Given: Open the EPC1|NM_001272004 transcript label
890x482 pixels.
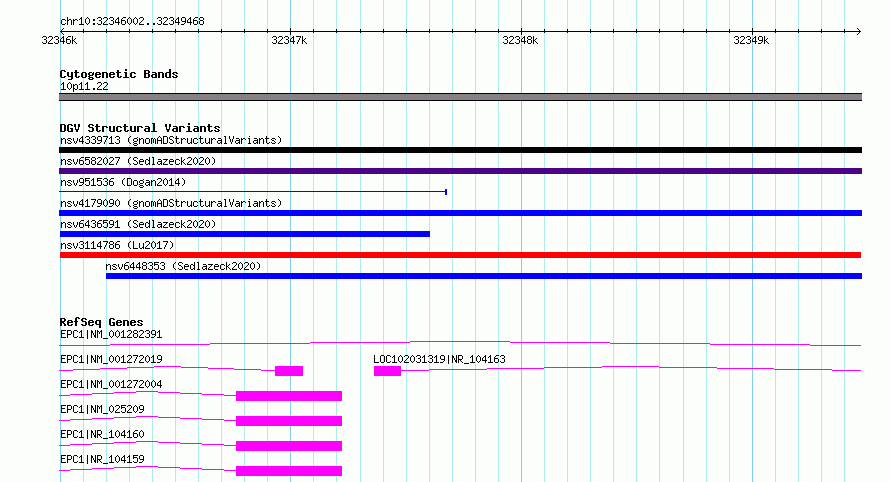Looking at the screenshot, I should [x=111, y=384].
